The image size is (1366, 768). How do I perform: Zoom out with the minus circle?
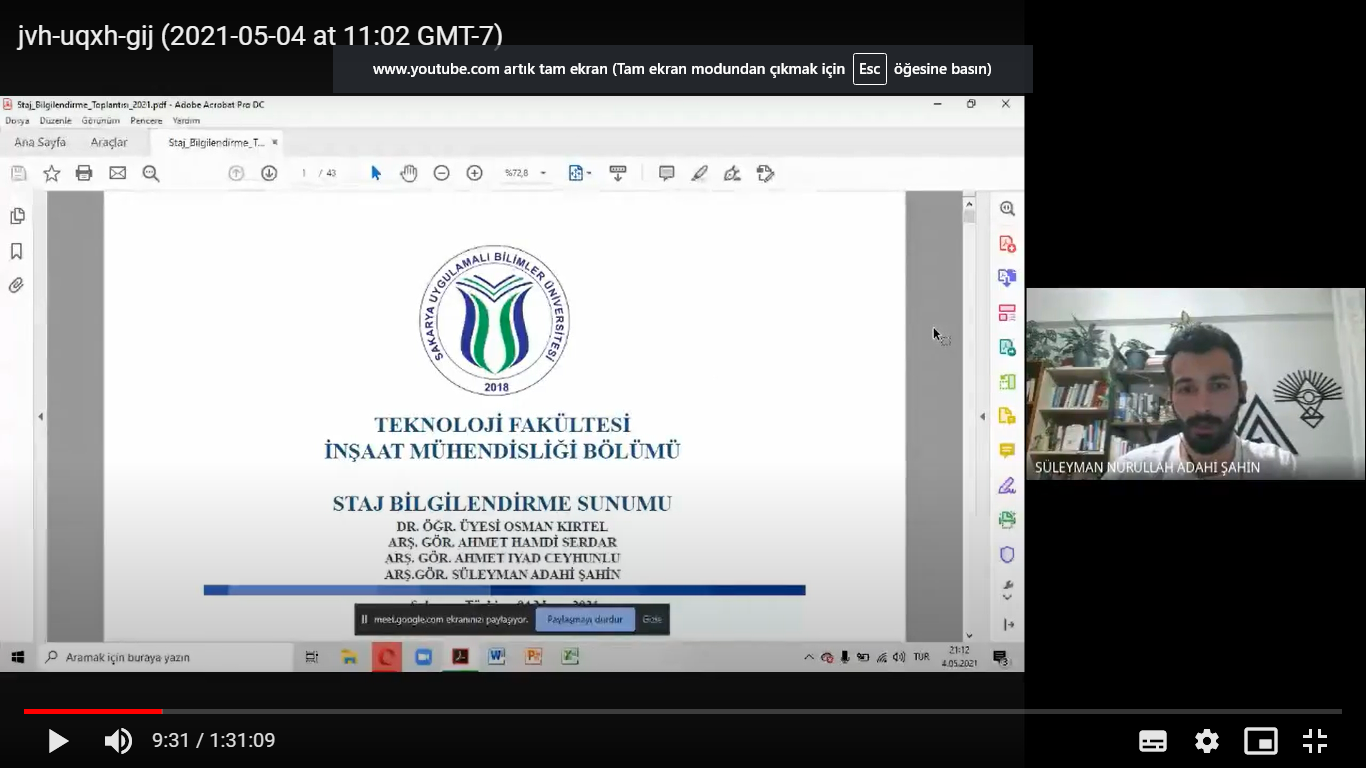[x=441, y=173]
